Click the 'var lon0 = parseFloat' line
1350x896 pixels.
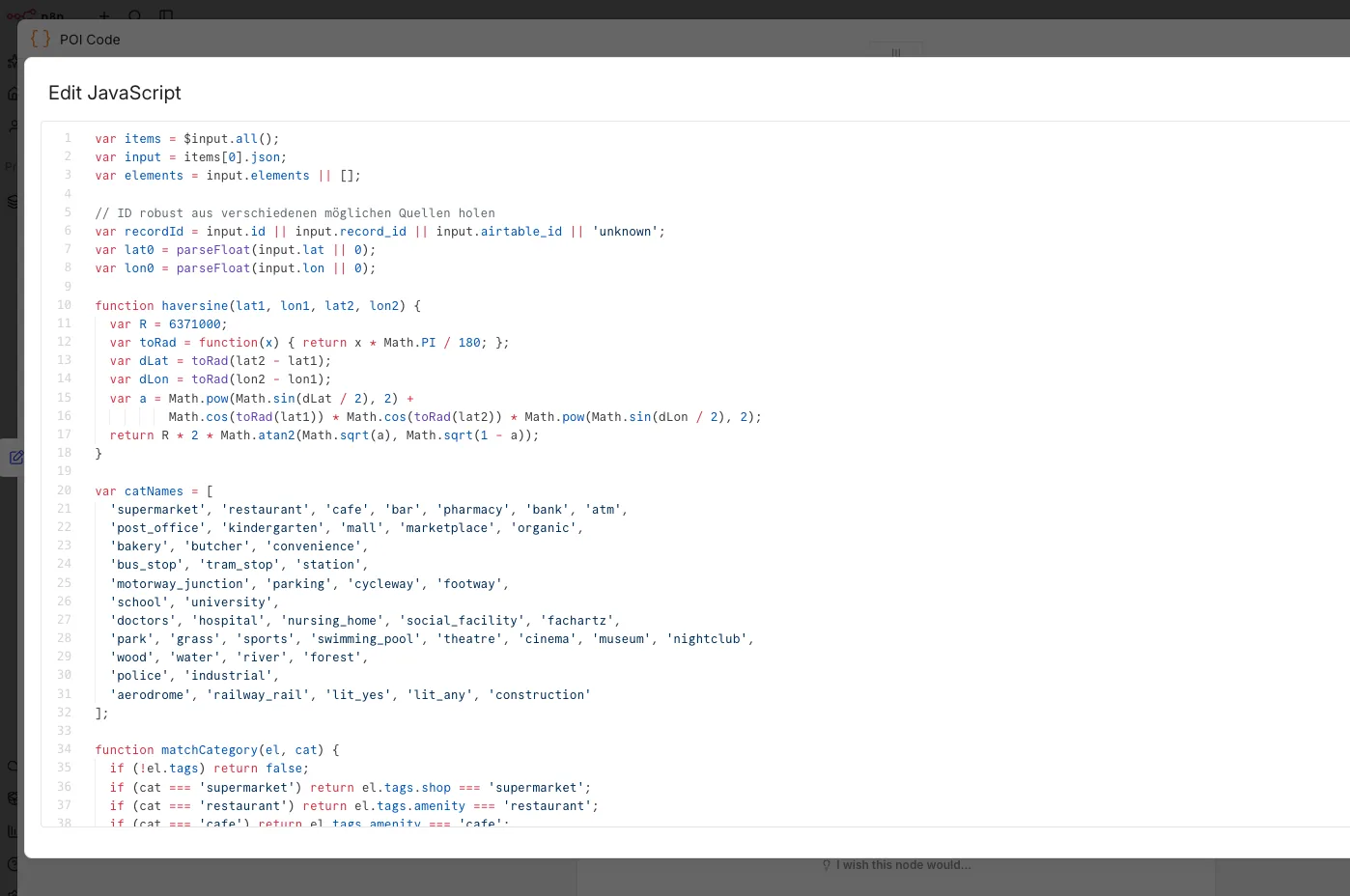(x=236, y=268)
